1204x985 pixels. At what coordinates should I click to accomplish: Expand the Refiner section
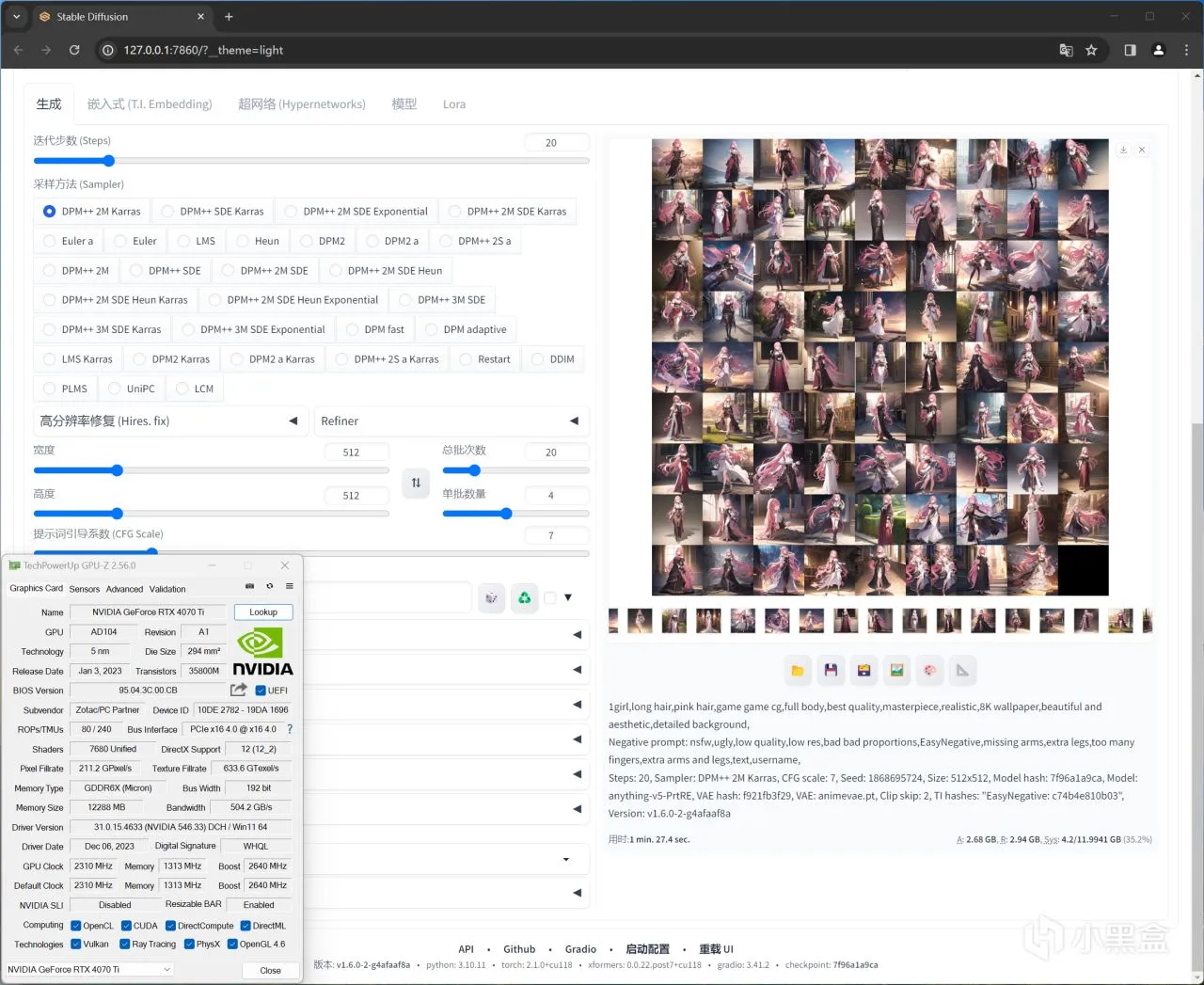451,421
